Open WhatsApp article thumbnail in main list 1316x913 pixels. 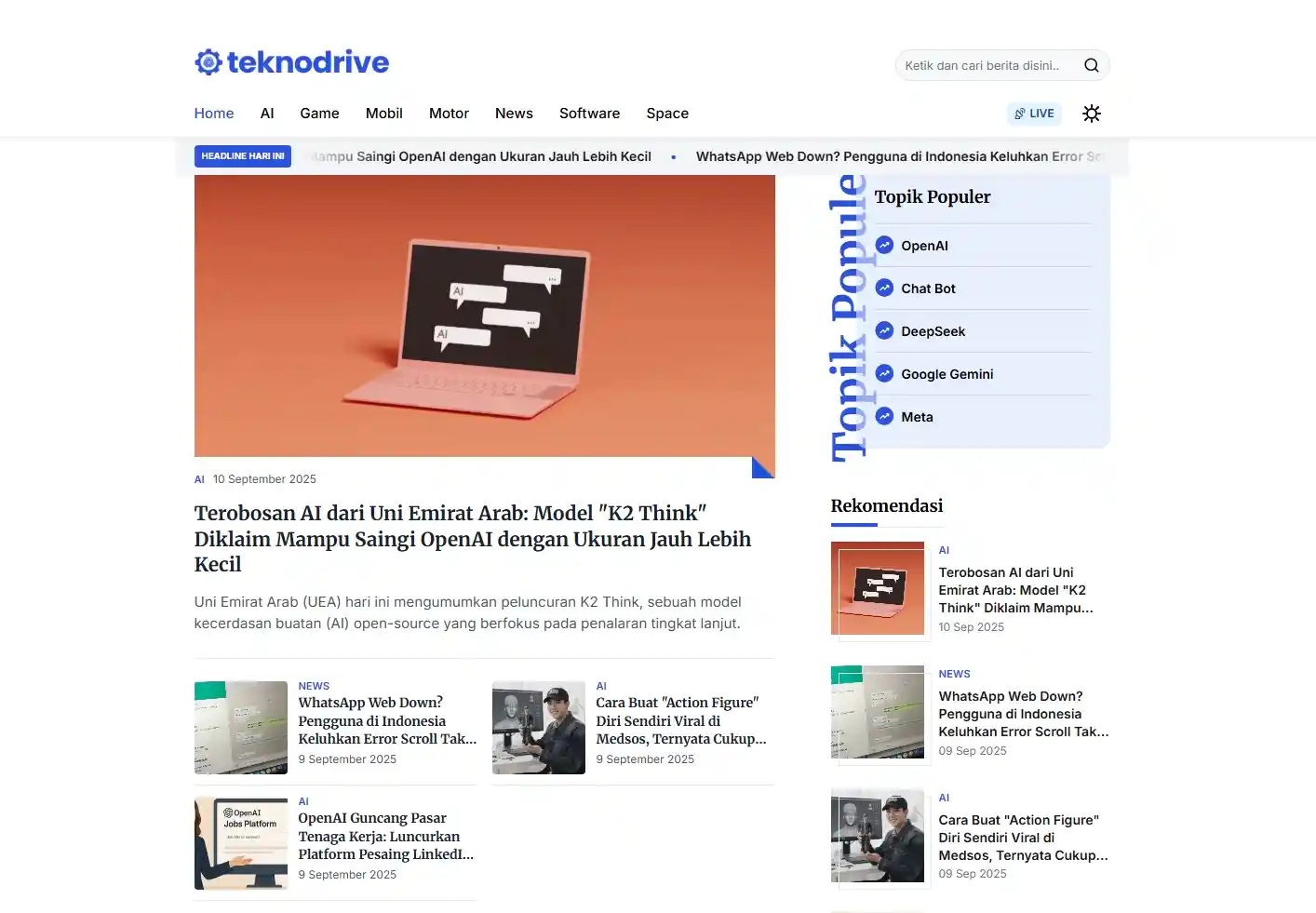(241, 728)
